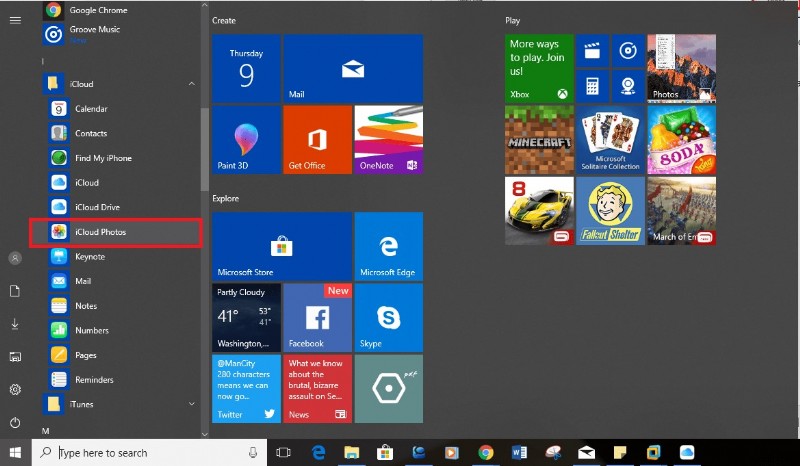Open the Partly Cloudy weather tile
Screen dimensions: 800x466
click(x=246, y=317)
